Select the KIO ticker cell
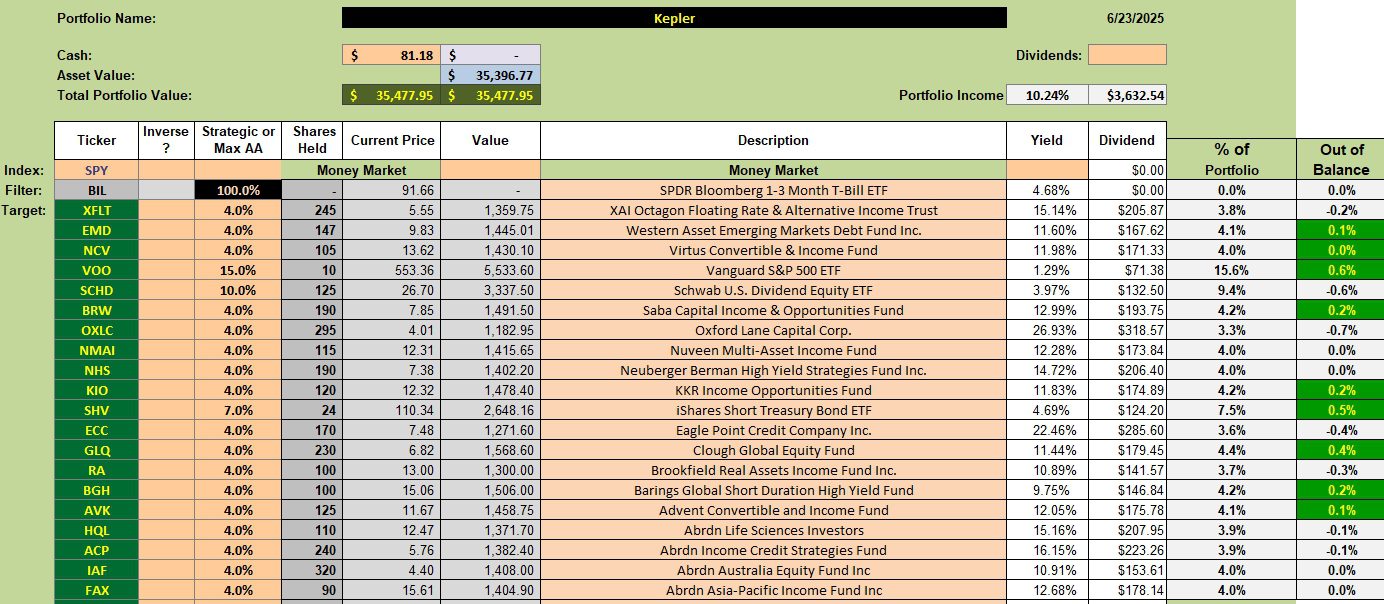This screenshot has height=604, width=1384. 96,390
